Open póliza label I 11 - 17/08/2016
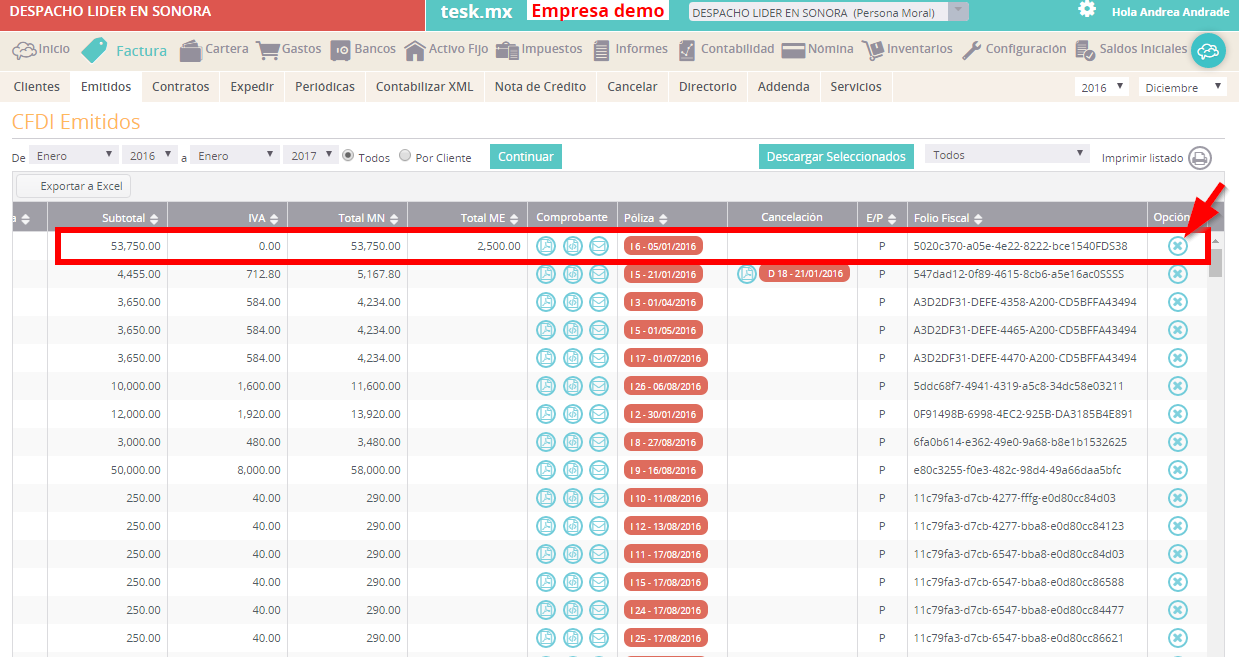The image size is (1239, 657). (x=665, y=554)
